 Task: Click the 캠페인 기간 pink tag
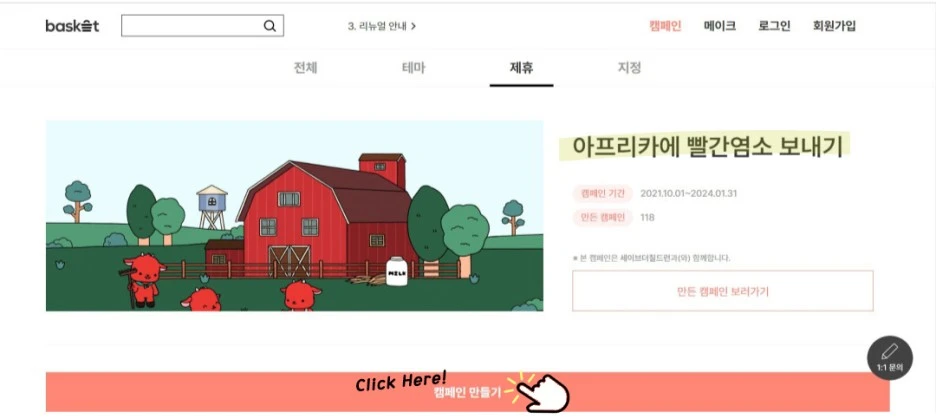(x=602, y=193)
